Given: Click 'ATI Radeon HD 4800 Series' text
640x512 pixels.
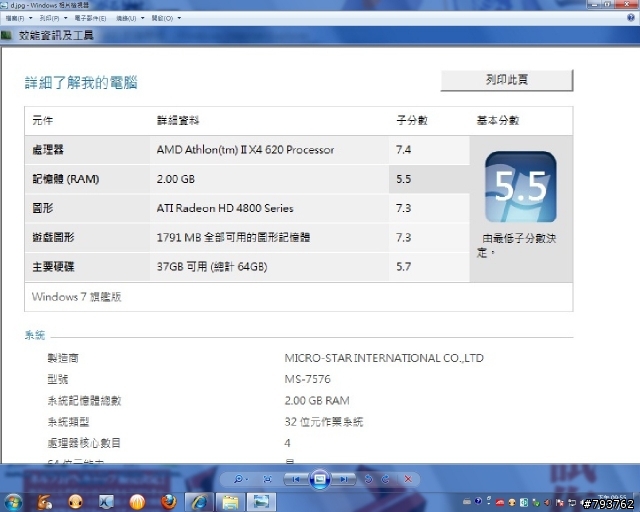Looking at the screenshot, I should (225, 208).
